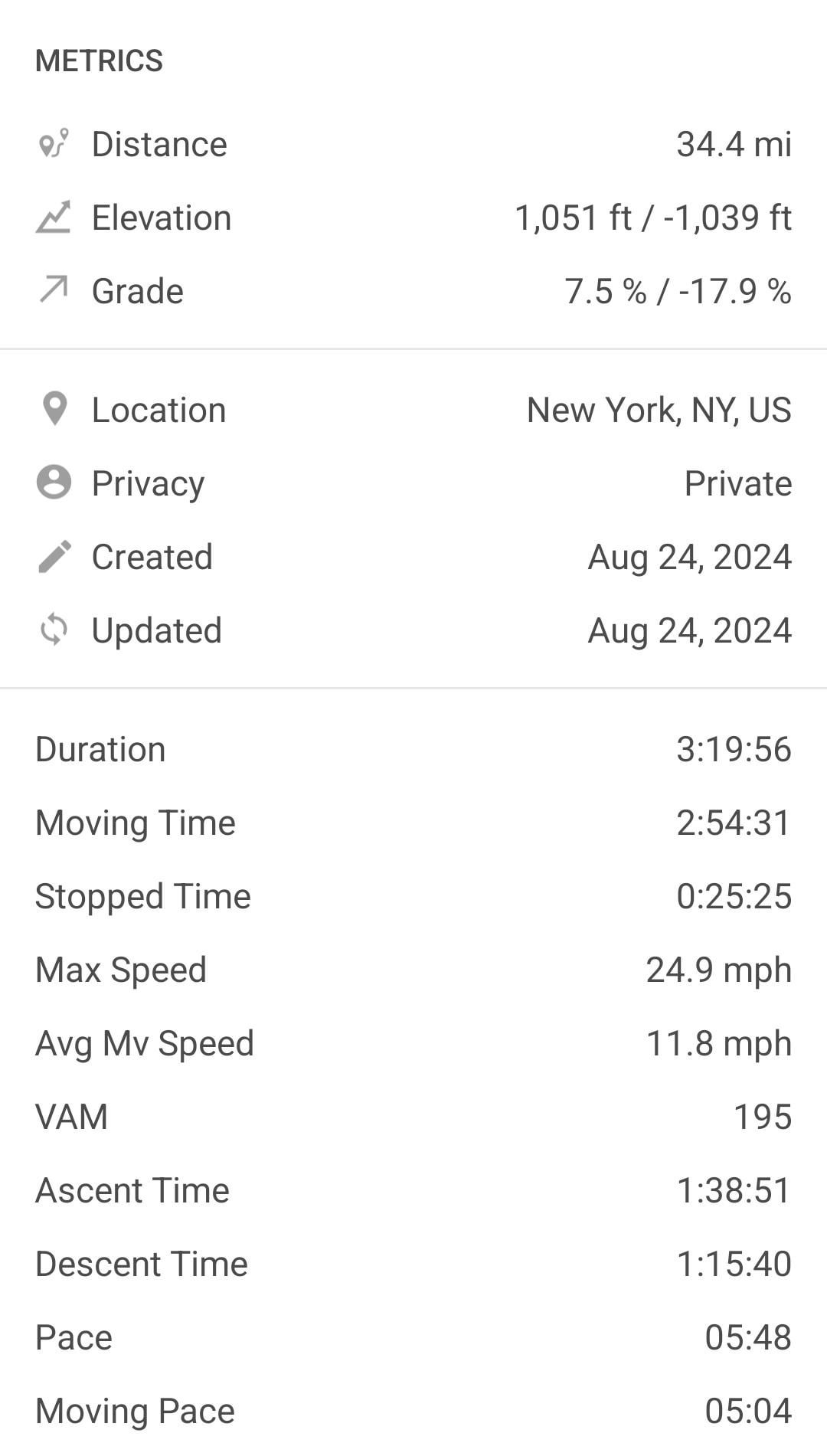The height and width of the screenshot is (1456, 827).
Task: Select the Moving Pace row
Action: (x=413, y=1411)
